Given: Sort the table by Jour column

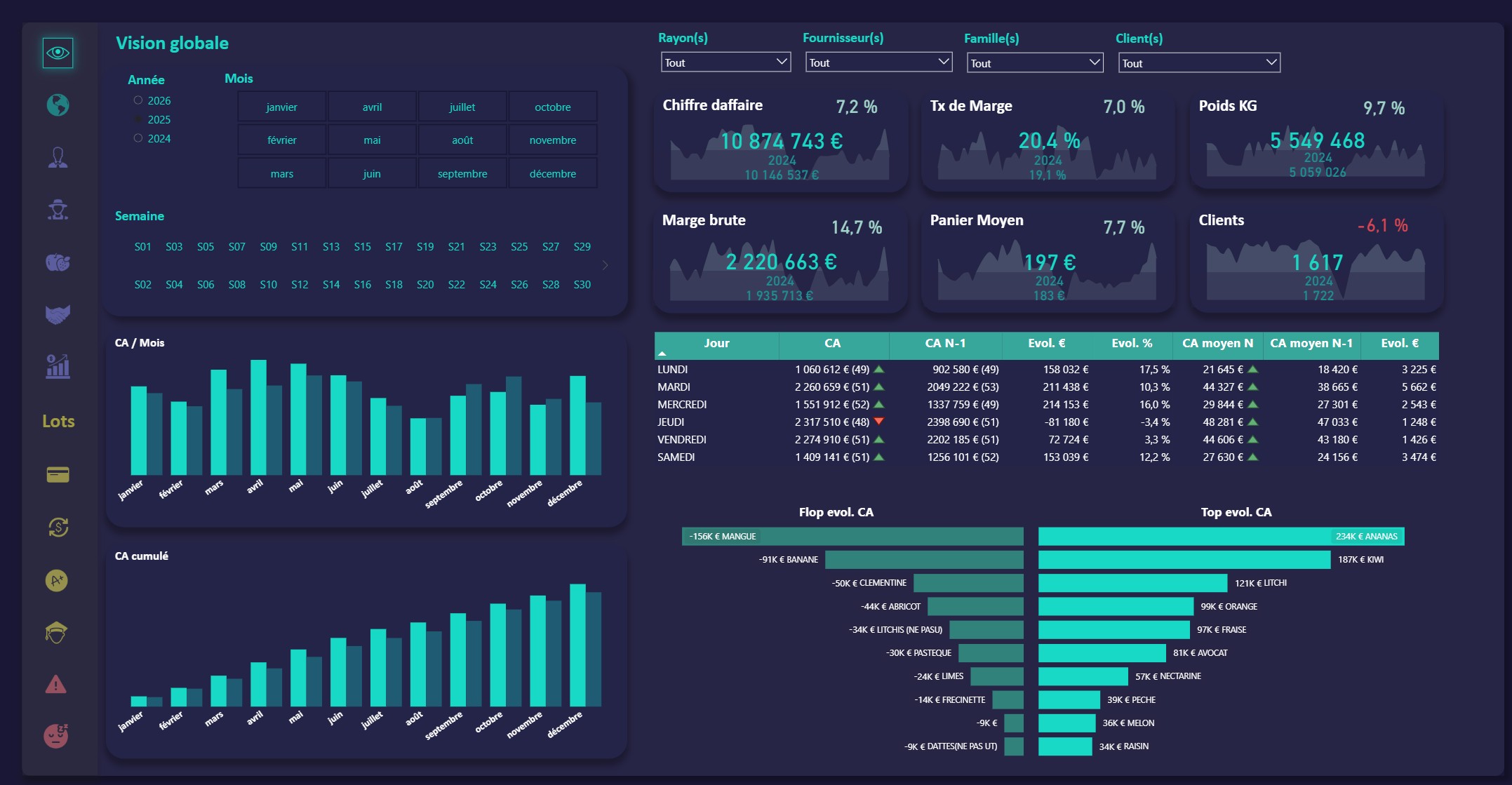Looking at the screenshot, I should click(716, 344).
